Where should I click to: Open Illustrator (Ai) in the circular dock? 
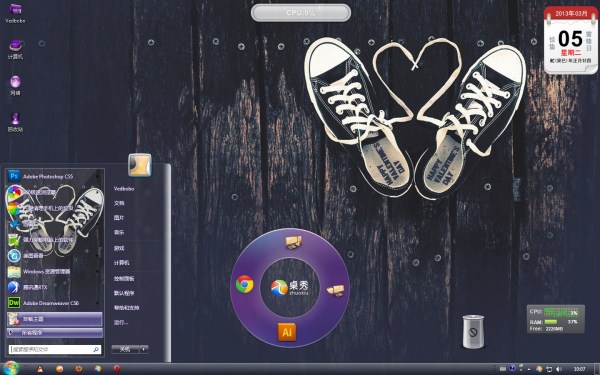click(287, 332)
